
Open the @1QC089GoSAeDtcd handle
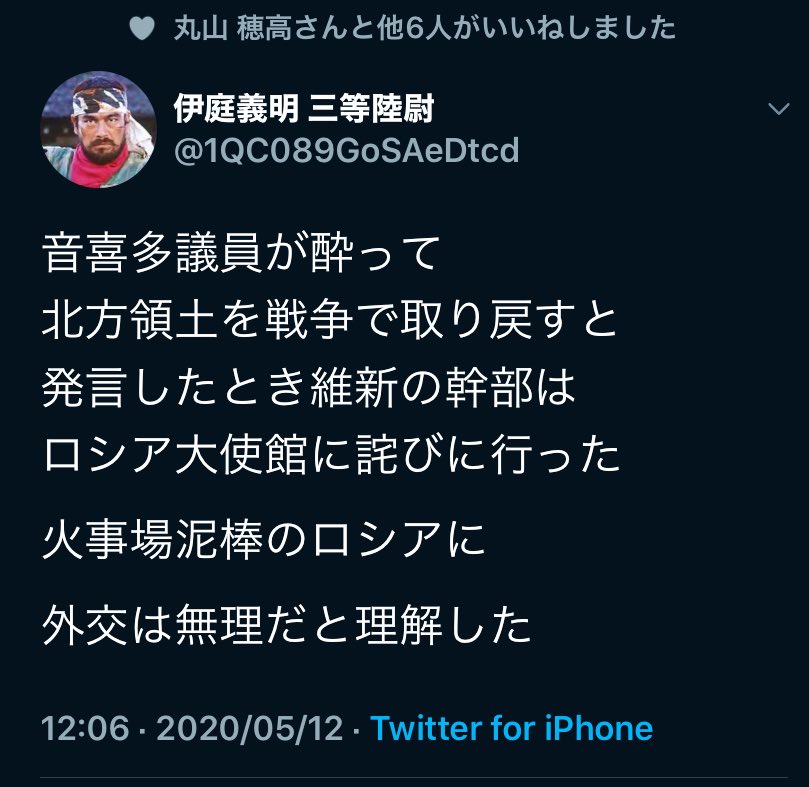(x=347, y=150)
